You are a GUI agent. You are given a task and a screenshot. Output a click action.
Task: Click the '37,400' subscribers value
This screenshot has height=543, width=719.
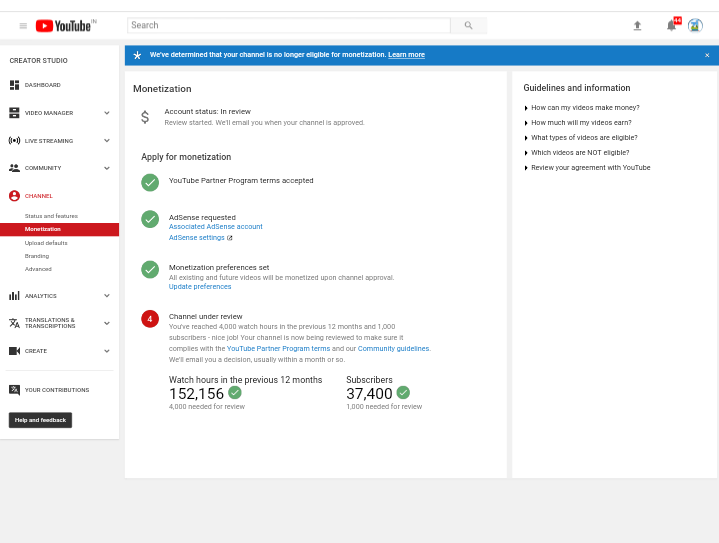click(369, 393)
